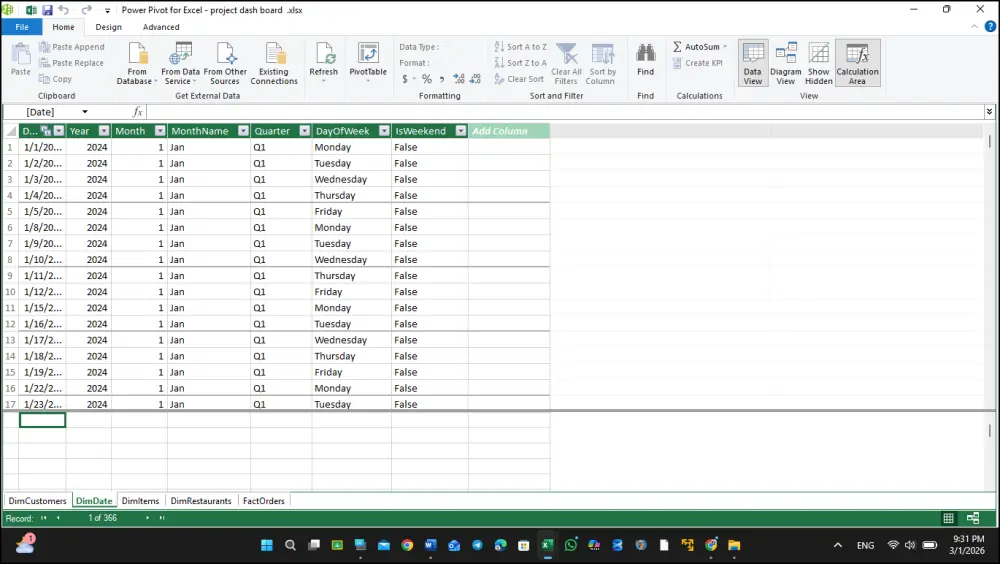The width and height of the screenshot is (1000, 564).
Task: Increase decimal places
Action: point(459,79)
